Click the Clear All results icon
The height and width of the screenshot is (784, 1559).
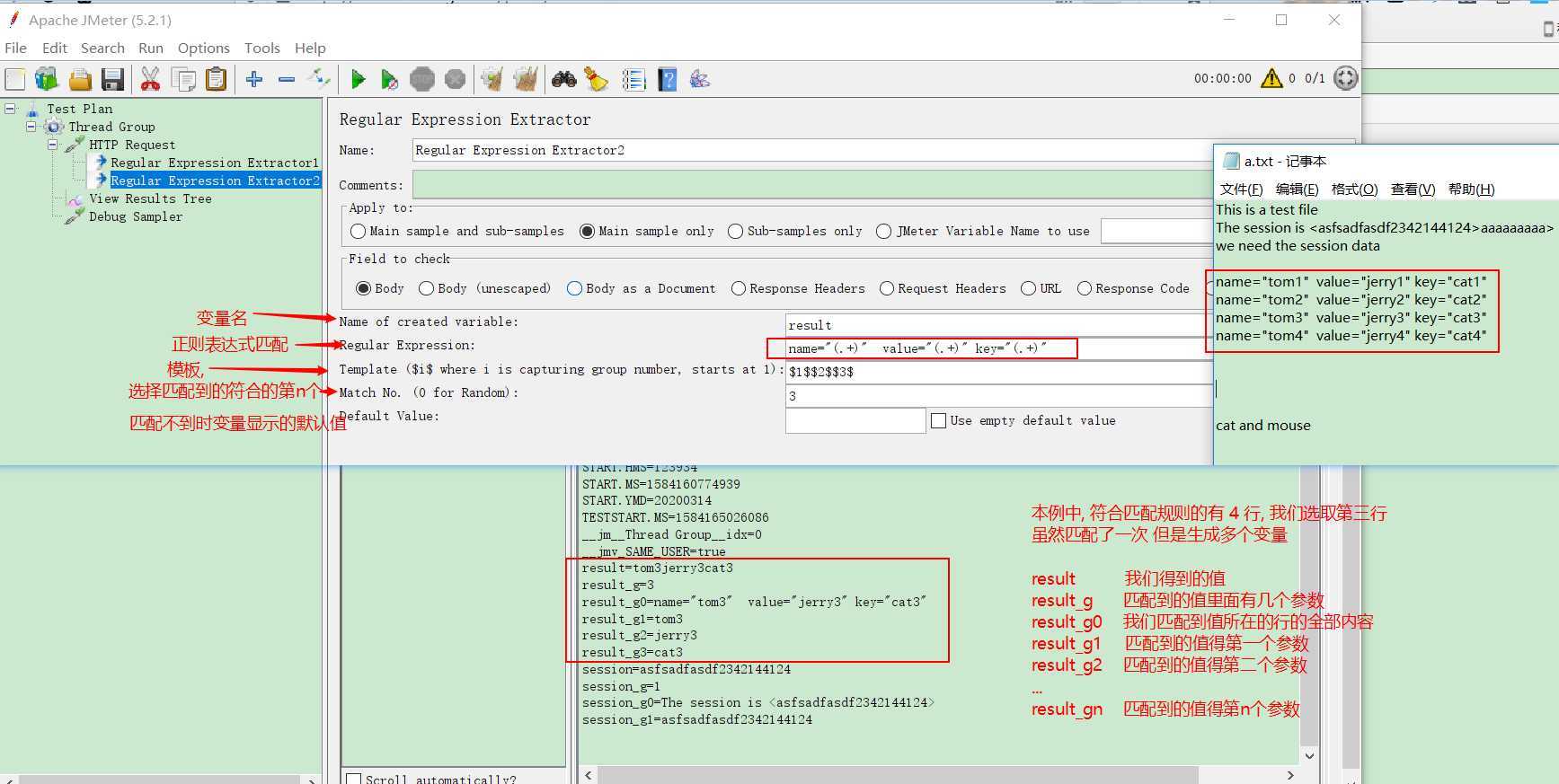coord(526,80)
